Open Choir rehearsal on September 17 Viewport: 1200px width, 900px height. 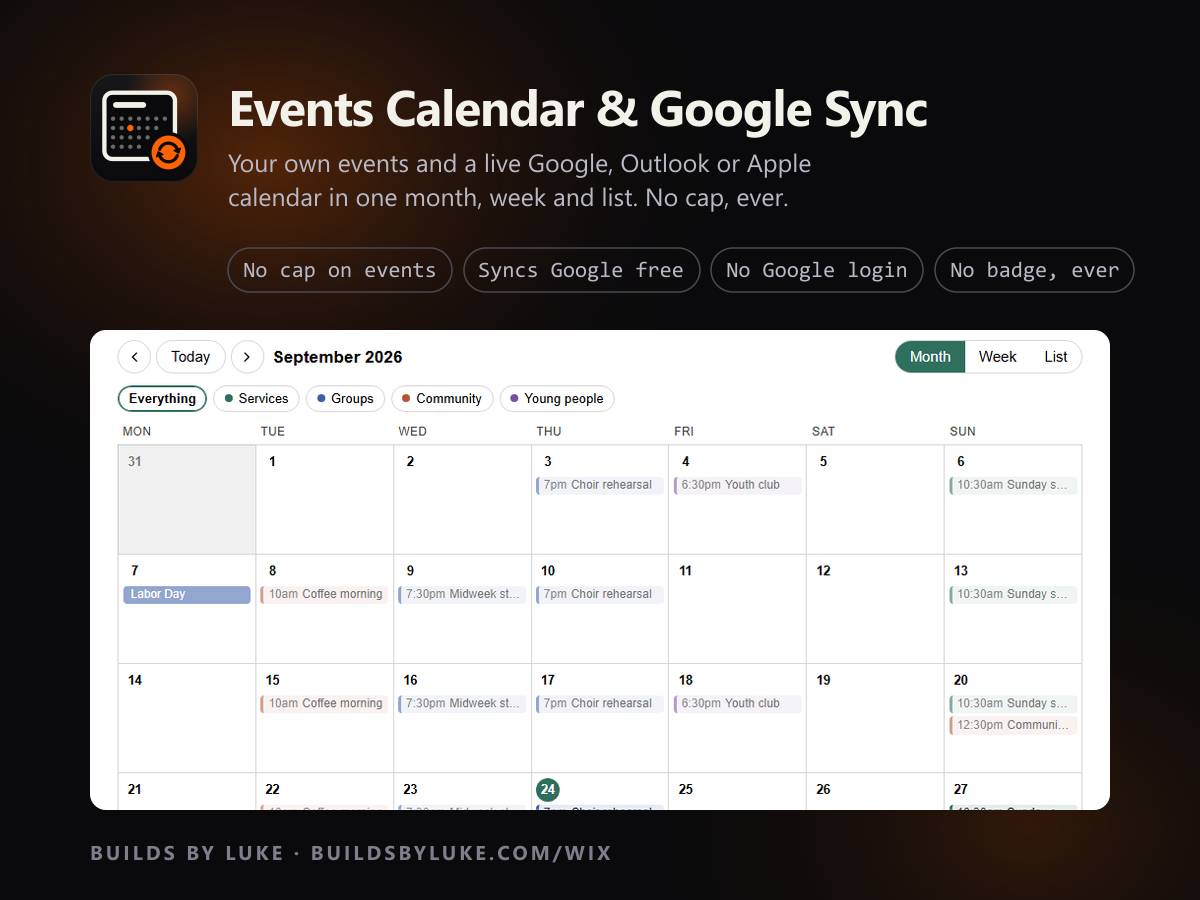coord(600,704)
